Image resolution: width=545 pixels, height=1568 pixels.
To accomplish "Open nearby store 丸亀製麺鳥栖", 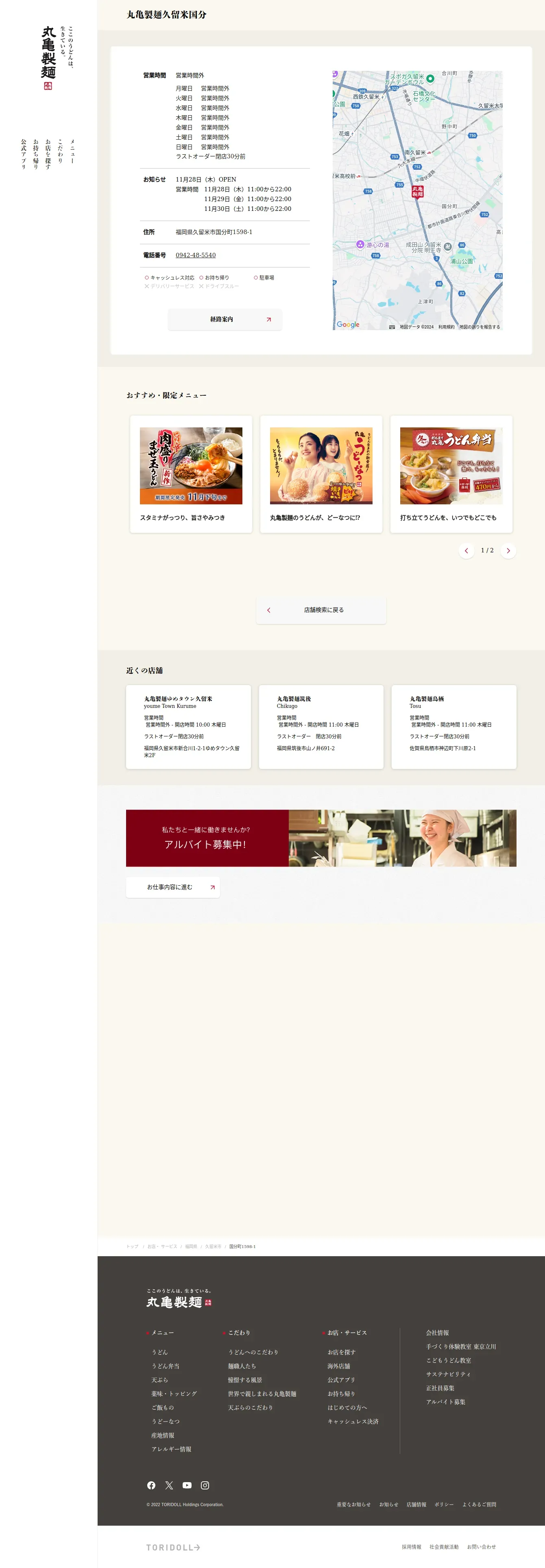I will (454, 727).
